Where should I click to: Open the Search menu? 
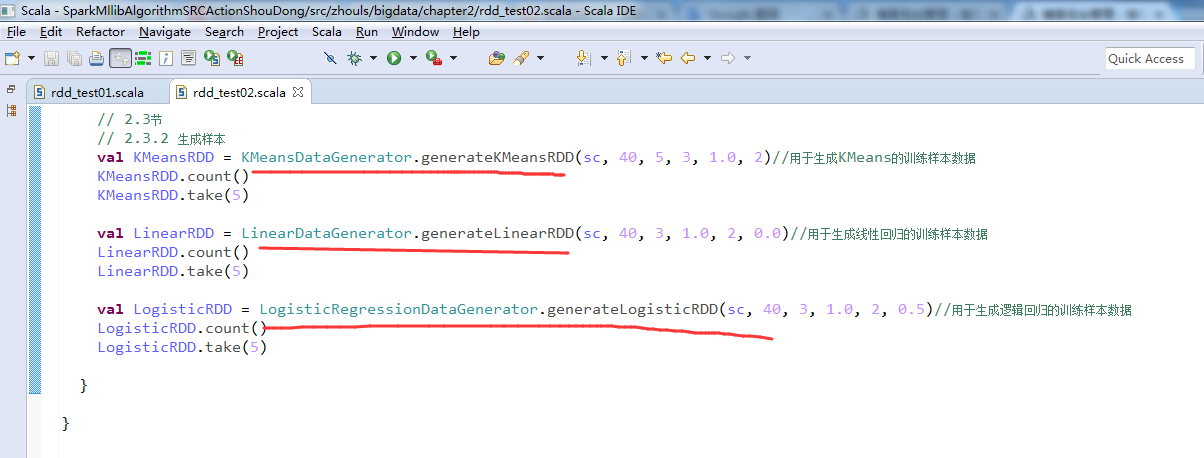(224, 32)
